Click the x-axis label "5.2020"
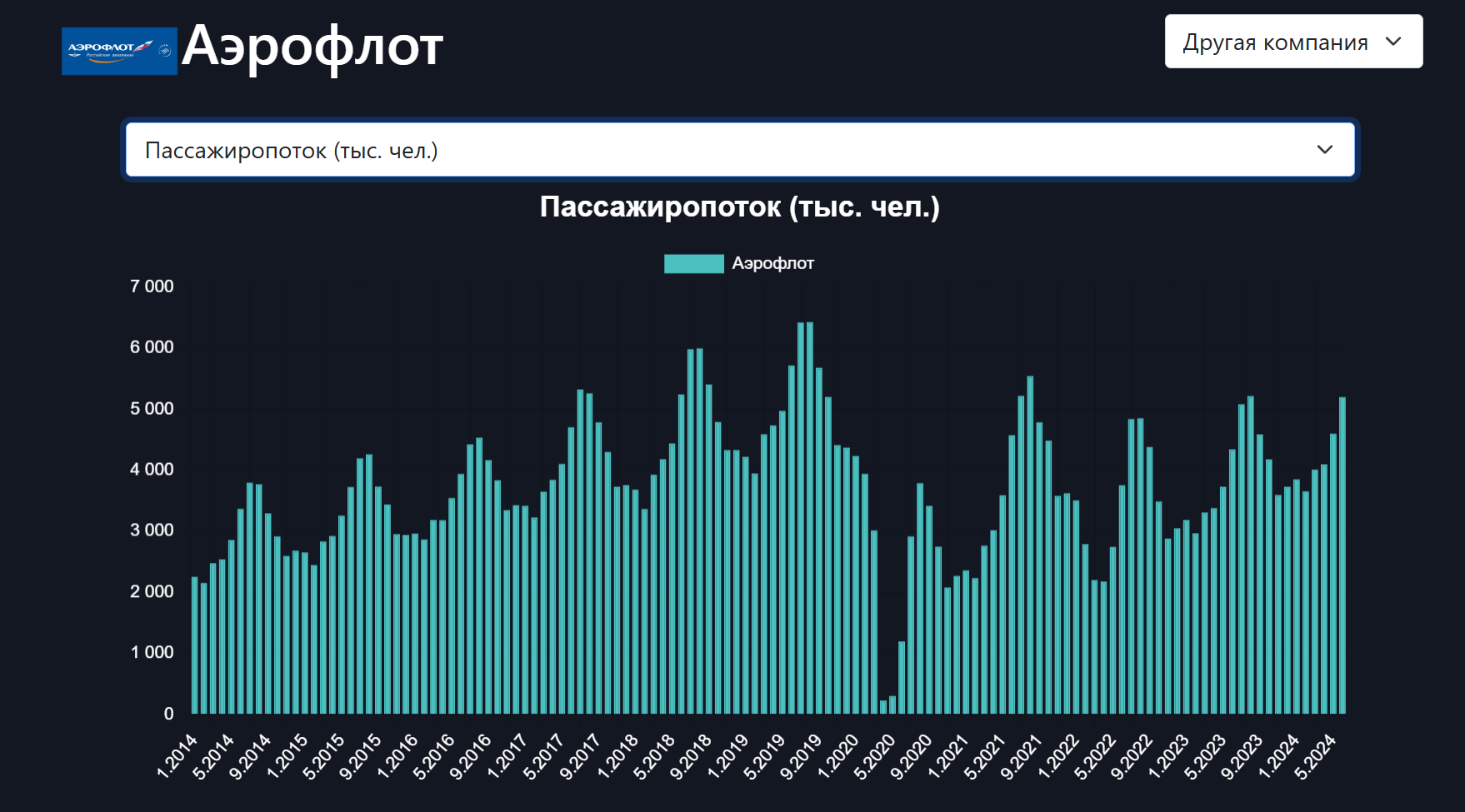1465x812 pixels. [x=876, y=756]
